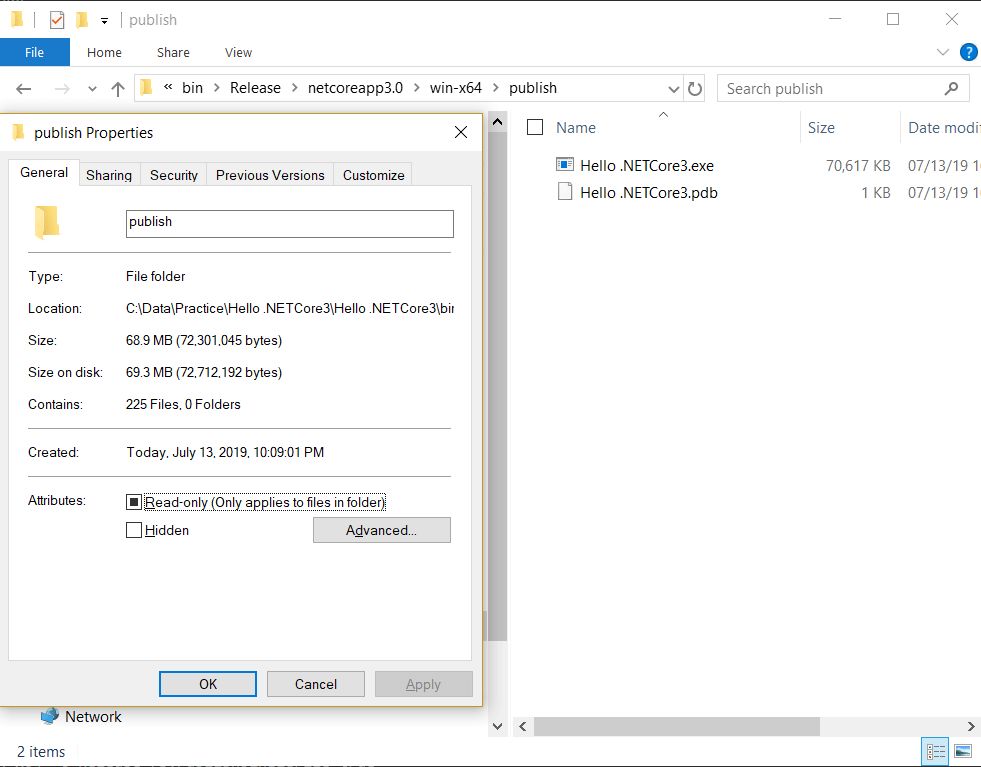Switch to the Security tab
Image resolution: width=981 pixels, height=767 pixels.
174,175
